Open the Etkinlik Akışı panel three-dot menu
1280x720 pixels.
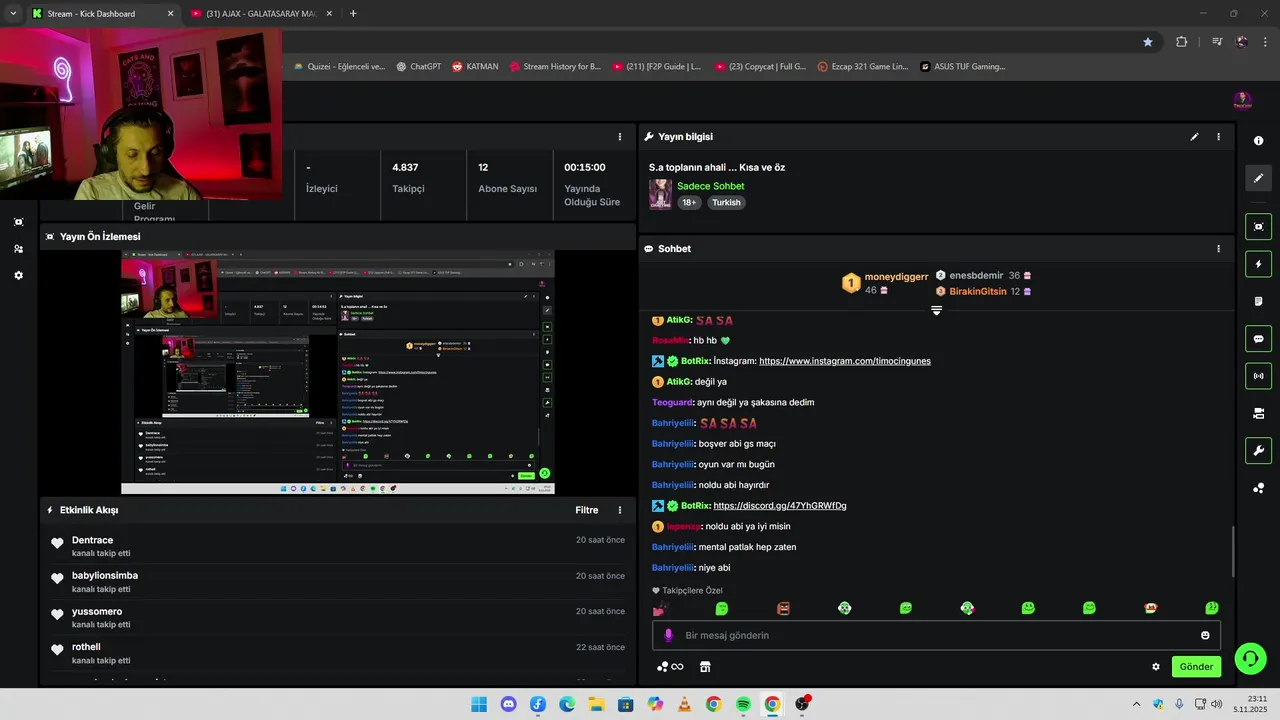pos(620,510)
